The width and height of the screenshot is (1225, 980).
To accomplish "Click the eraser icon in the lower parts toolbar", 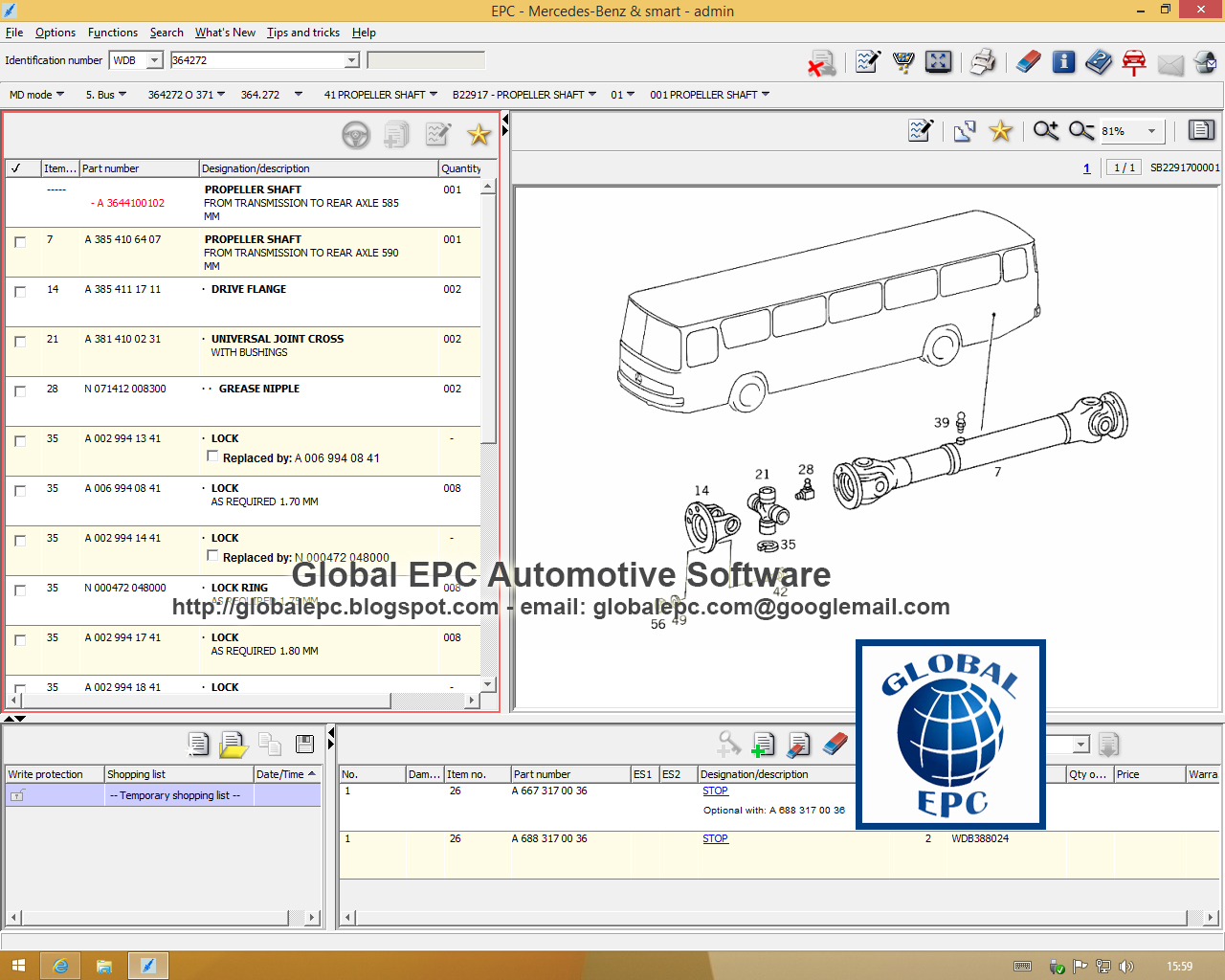I will point(835,744).
